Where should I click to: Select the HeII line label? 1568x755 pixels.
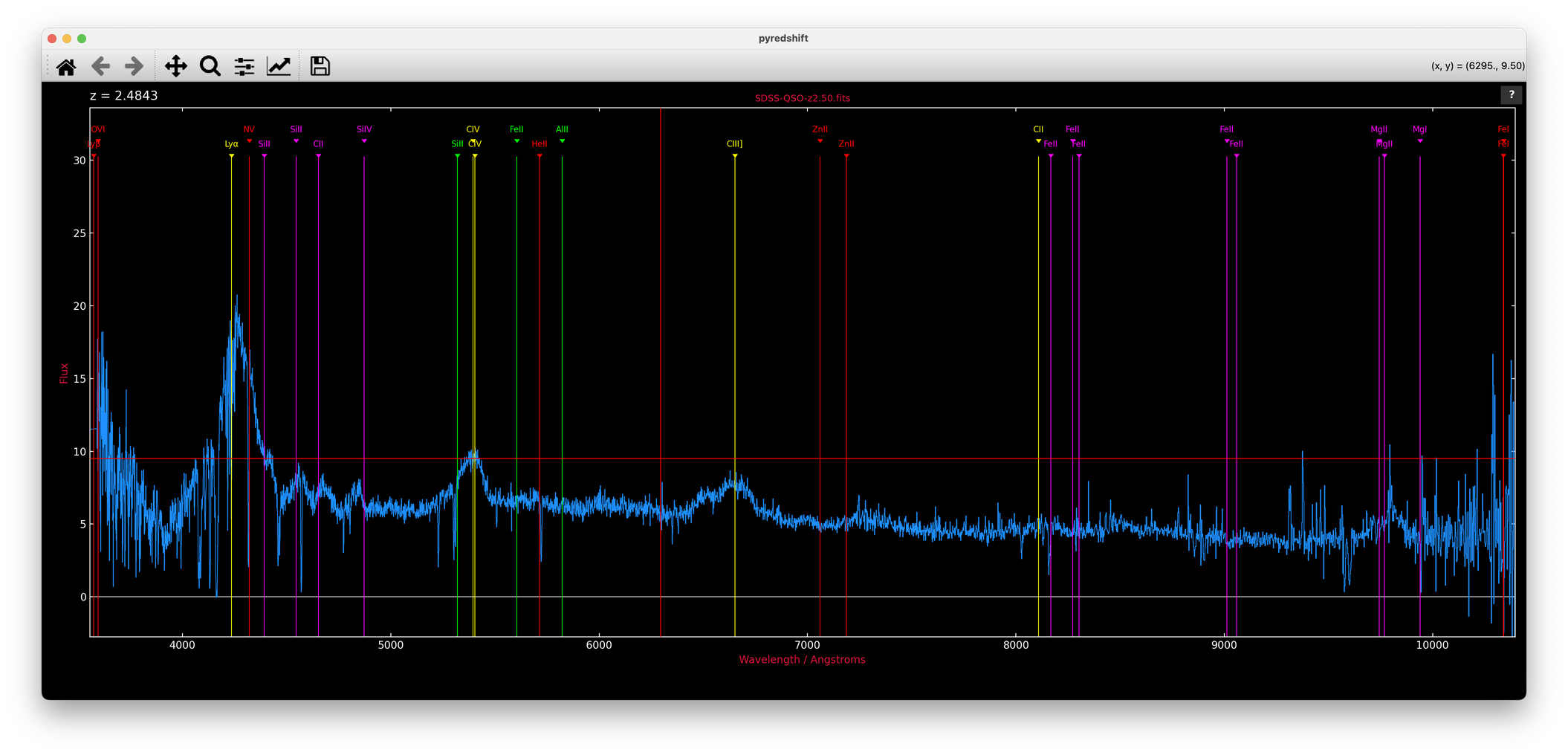tap(540, 144)
